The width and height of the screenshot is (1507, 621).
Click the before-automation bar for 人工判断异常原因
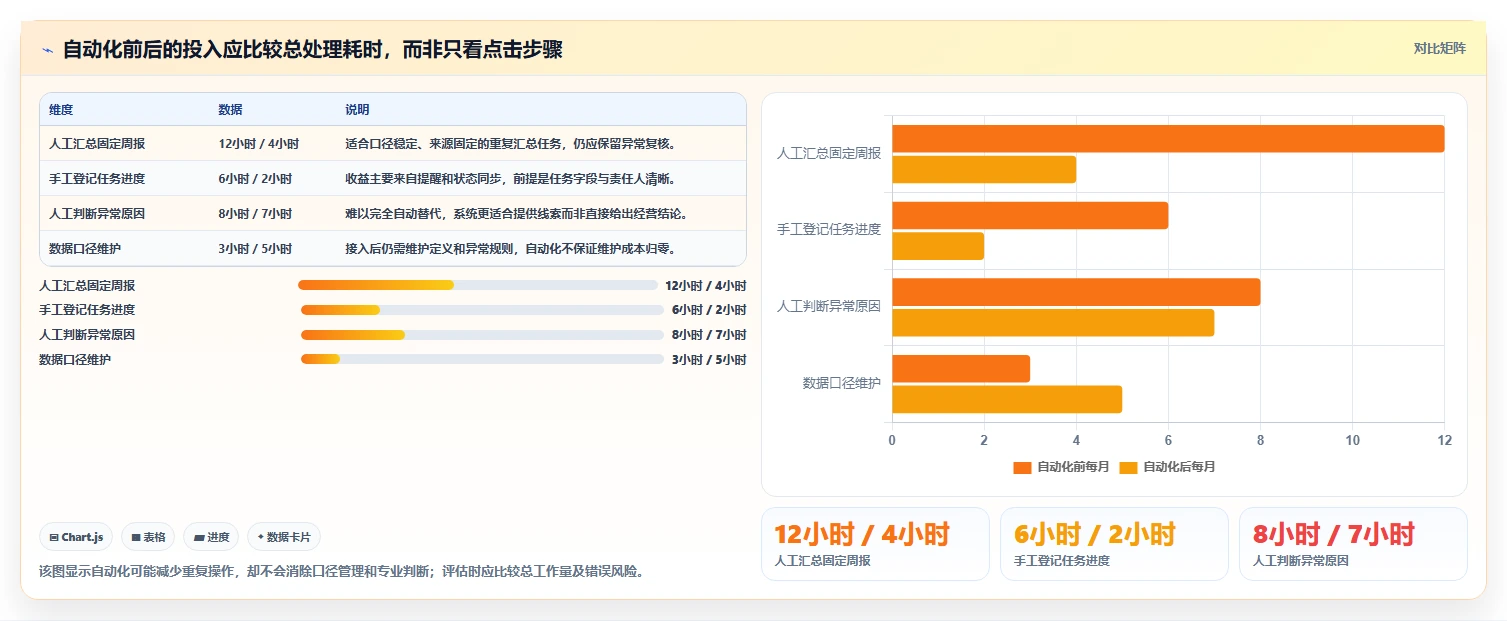point(1076,292)
